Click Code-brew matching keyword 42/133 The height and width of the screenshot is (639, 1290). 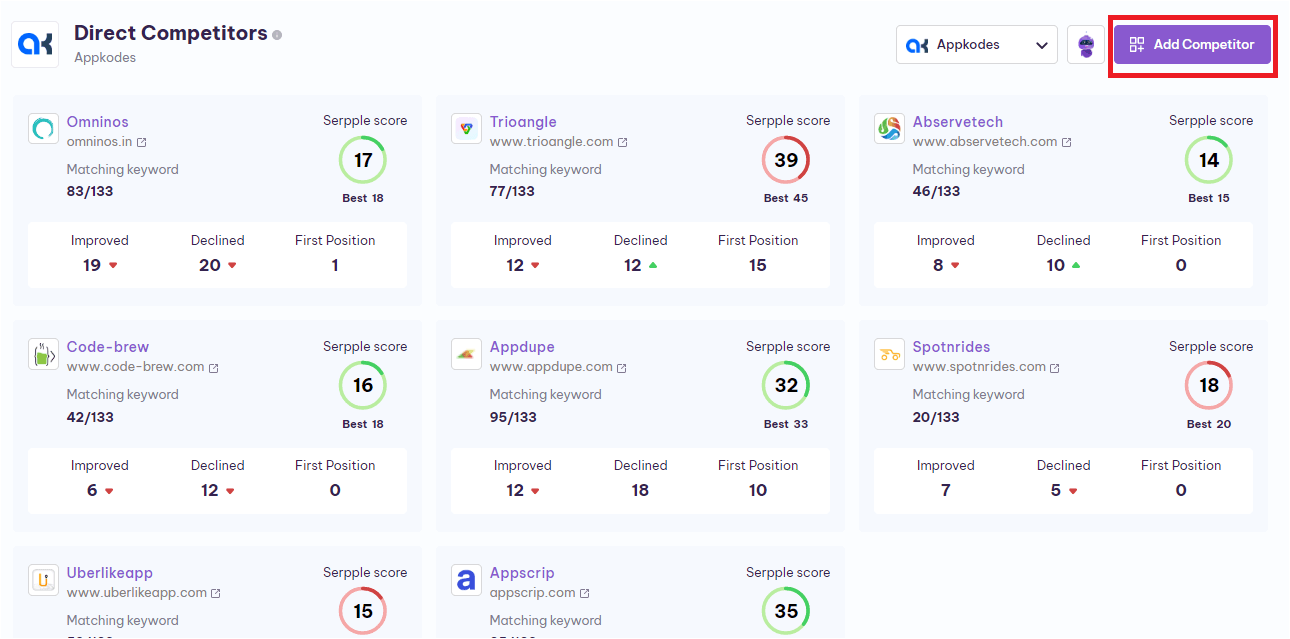tap(90, 417)
